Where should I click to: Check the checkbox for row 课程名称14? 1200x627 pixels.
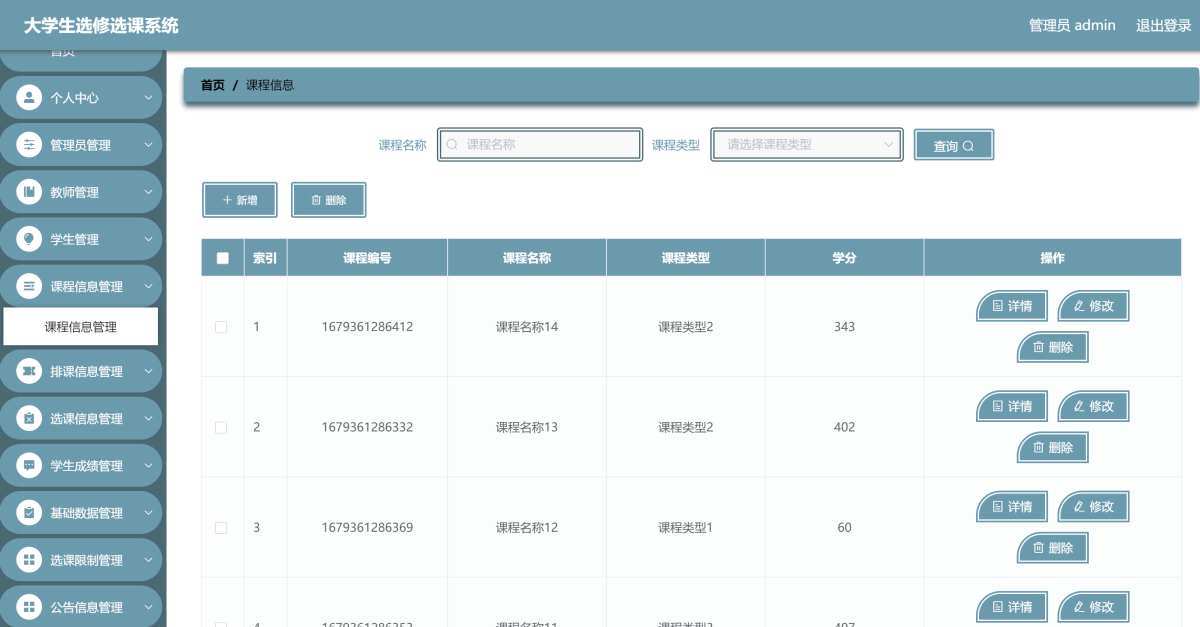(222, 327)
